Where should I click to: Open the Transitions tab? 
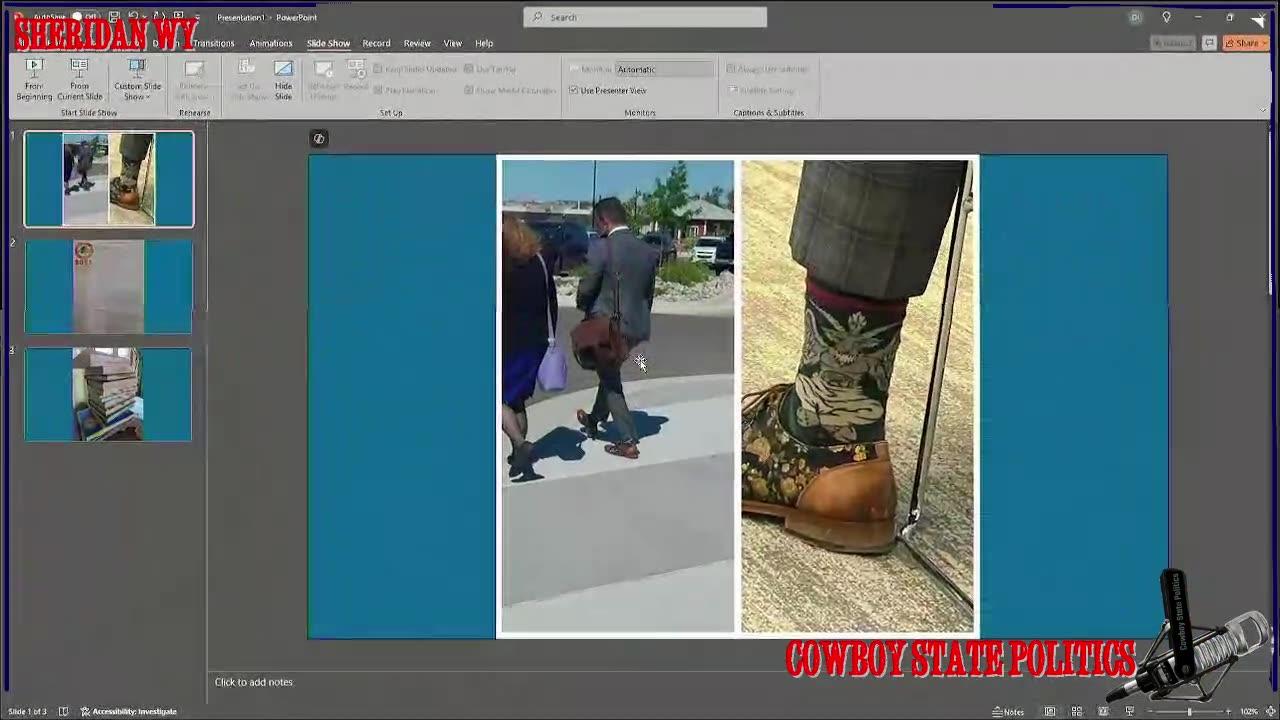[x=213, y=43]
